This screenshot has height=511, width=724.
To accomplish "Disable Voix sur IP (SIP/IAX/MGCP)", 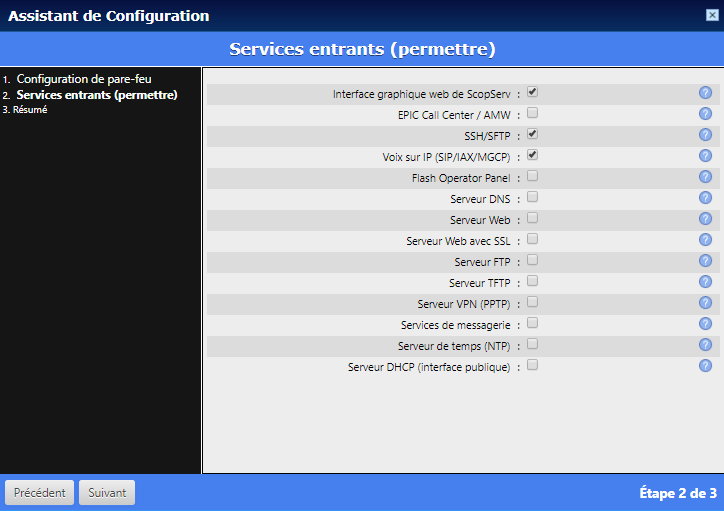I will click(x=532, y=155).
